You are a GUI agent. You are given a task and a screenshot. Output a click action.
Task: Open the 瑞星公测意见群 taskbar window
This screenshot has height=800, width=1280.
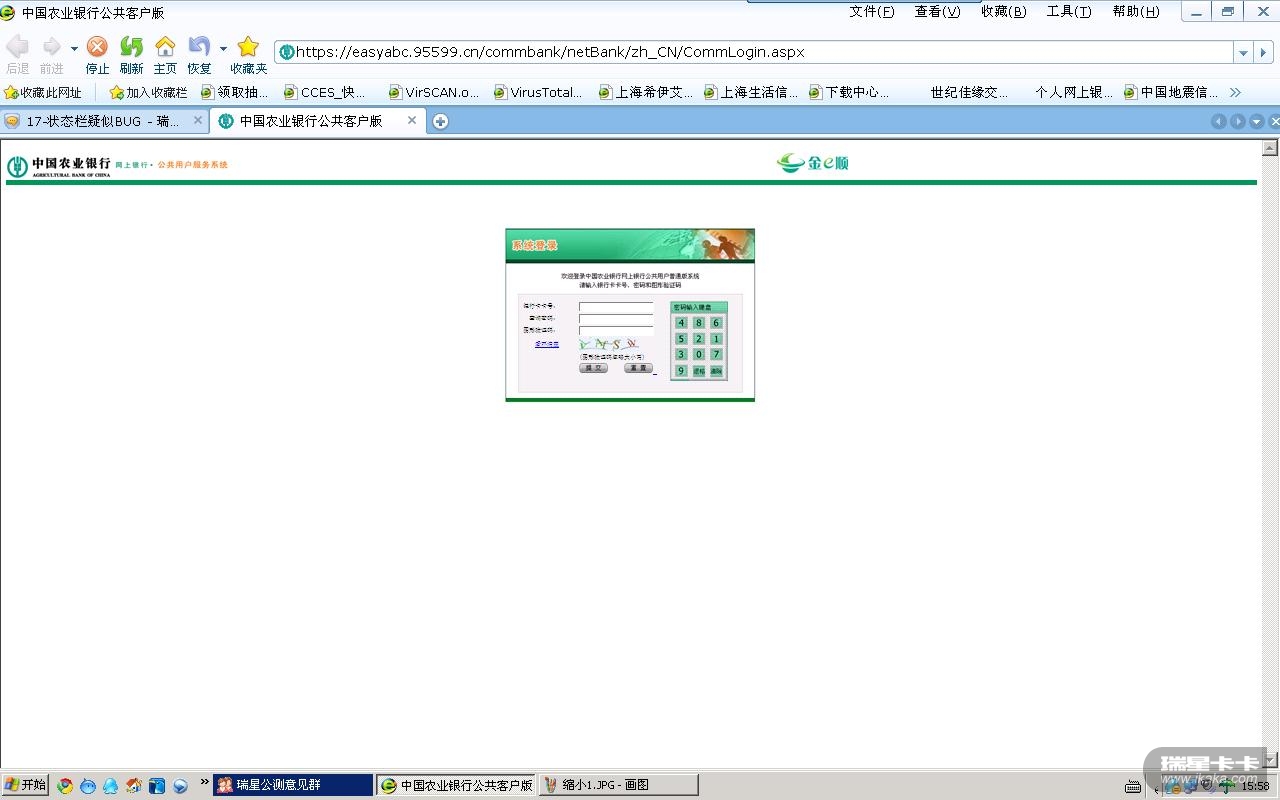coord(293,785)
